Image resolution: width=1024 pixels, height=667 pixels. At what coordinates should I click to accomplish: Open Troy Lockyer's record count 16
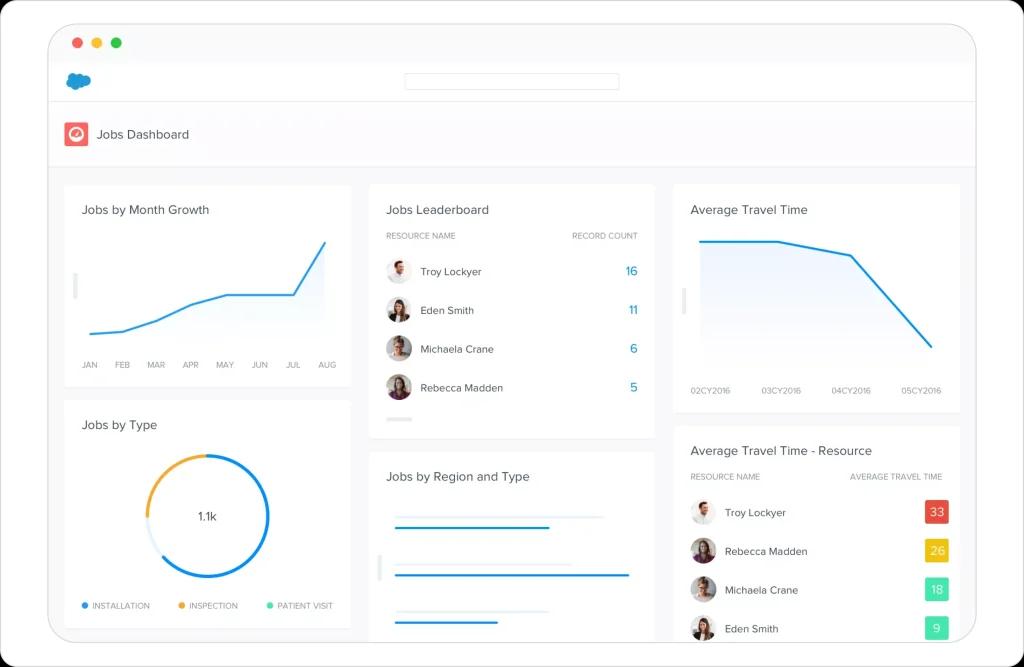631,272
